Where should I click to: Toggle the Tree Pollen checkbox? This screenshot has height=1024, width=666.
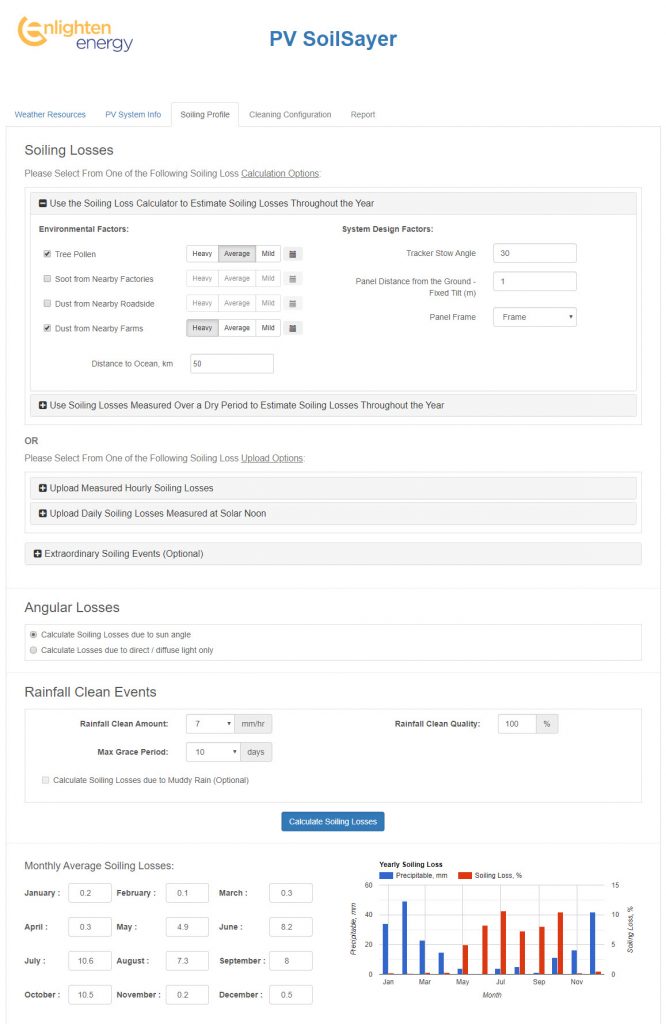(x=47, y=254)
